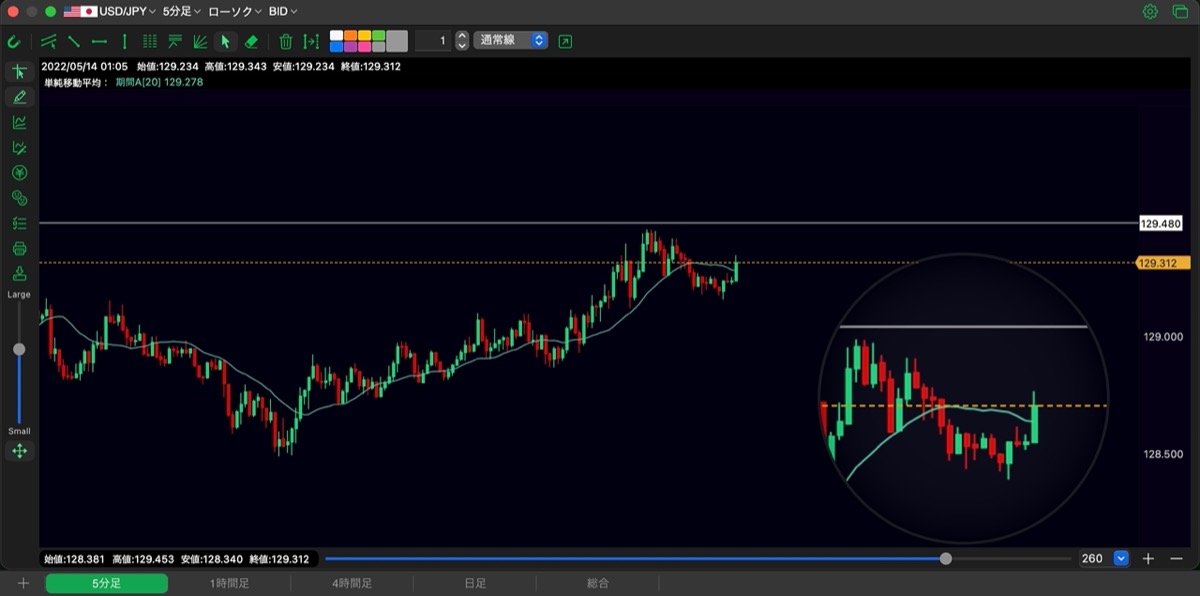Open the external link arrow icon

click(x=566, y=41)
